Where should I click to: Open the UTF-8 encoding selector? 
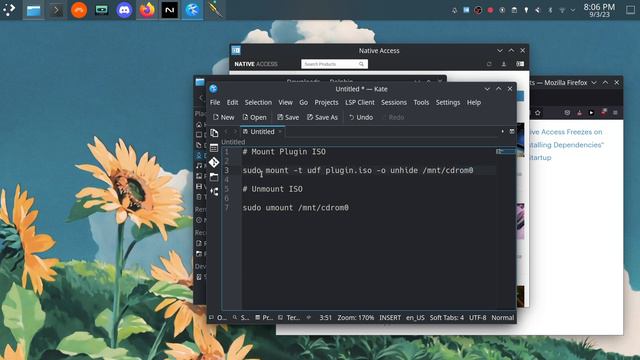(478, 318)
